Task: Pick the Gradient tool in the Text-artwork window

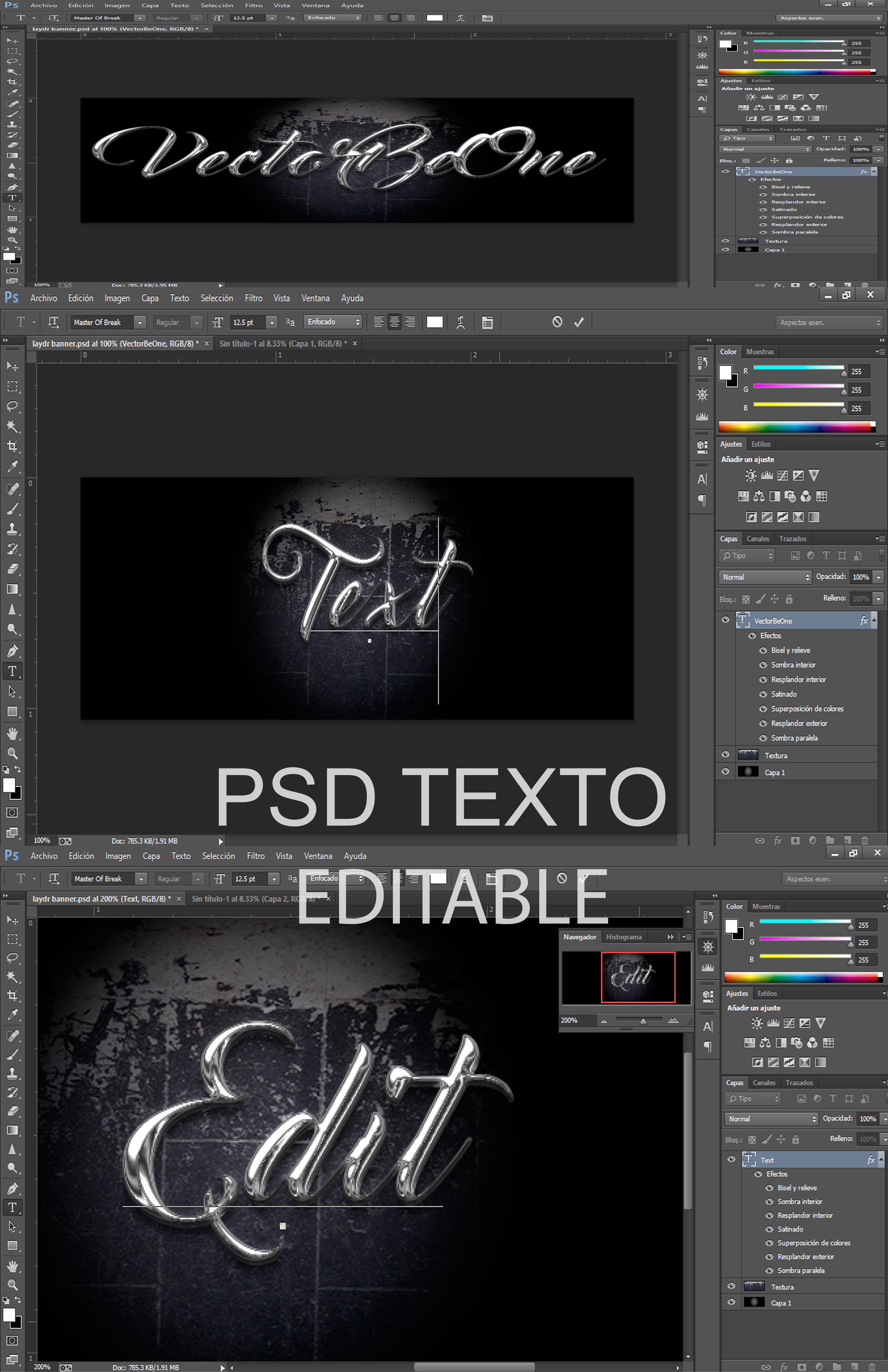Action: pyautogui.click(x=12, y=589)
